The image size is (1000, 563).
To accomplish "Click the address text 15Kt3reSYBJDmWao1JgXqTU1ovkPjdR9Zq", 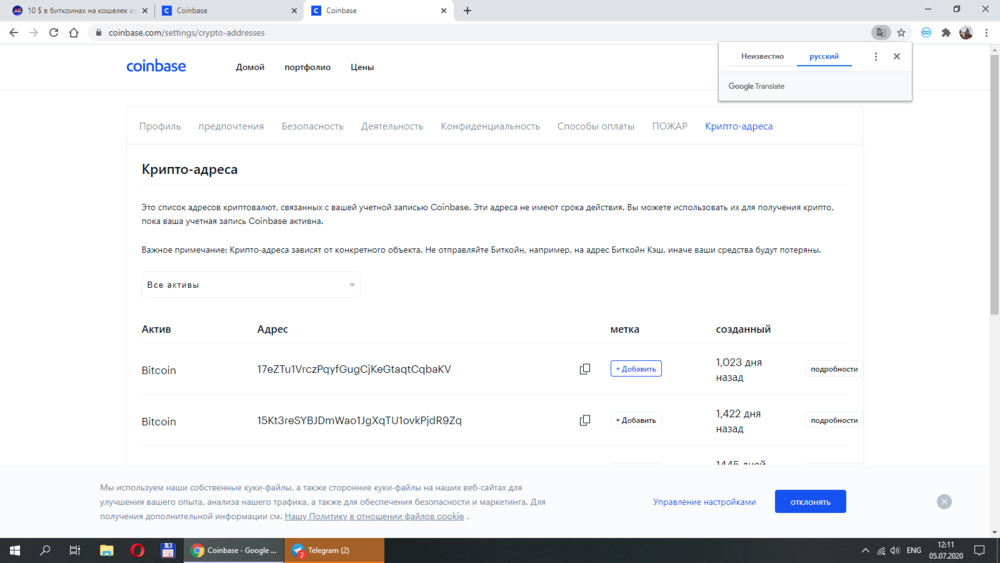I will click(x=359, y=421).
